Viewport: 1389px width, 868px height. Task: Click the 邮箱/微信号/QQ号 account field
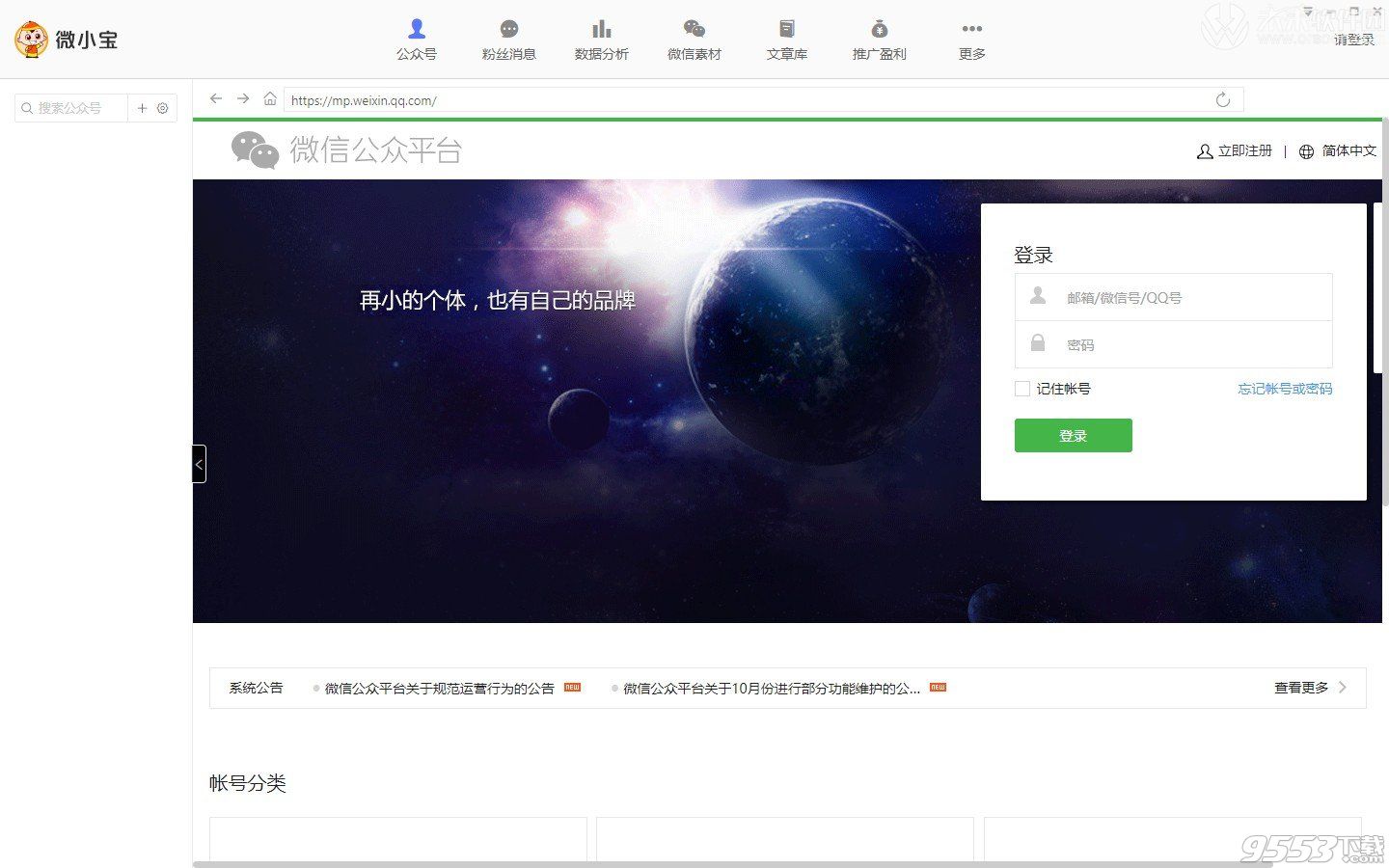point(1173,297)
